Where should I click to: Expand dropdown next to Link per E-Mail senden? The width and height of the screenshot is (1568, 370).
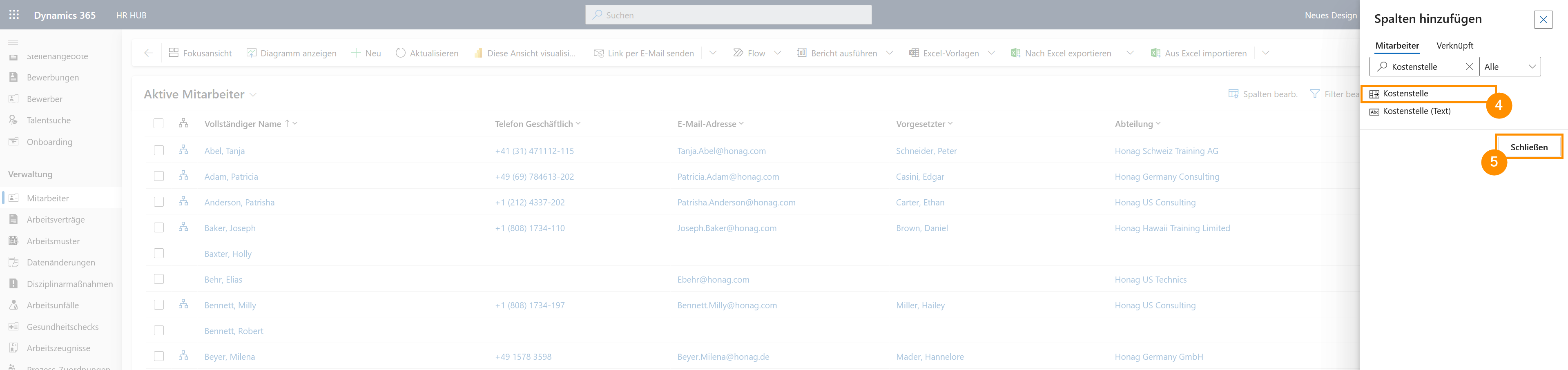[x=713, y=53]
